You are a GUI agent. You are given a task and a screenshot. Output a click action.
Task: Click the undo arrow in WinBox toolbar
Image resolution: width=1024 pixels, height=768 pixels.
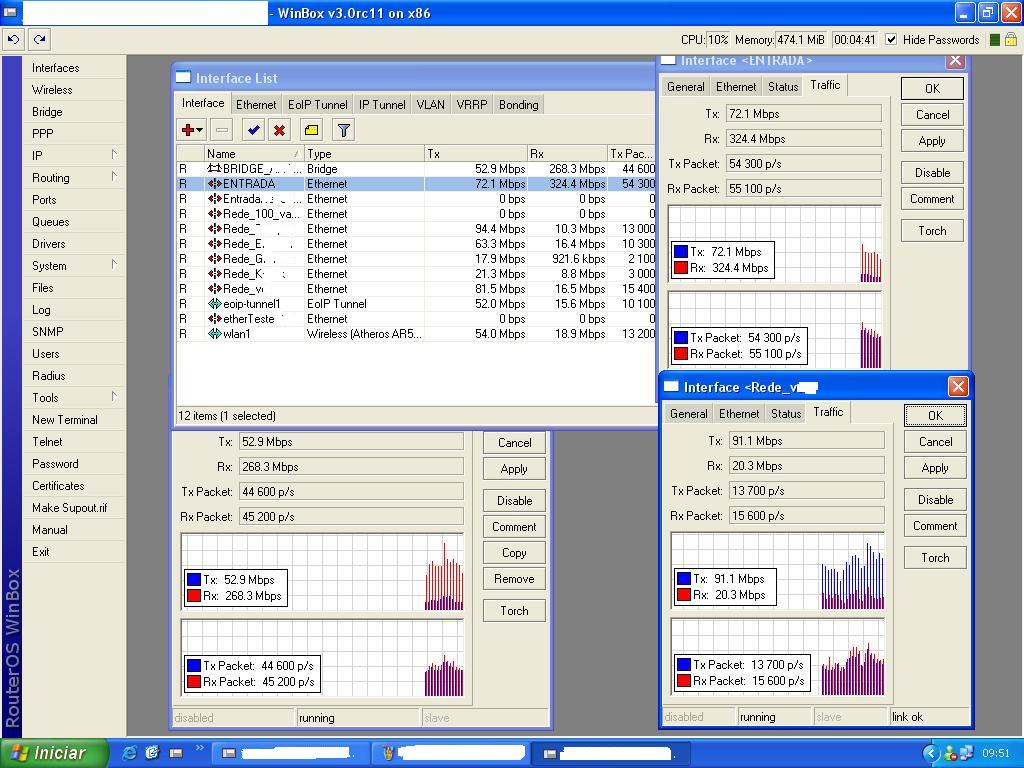[x=13, y=40]
